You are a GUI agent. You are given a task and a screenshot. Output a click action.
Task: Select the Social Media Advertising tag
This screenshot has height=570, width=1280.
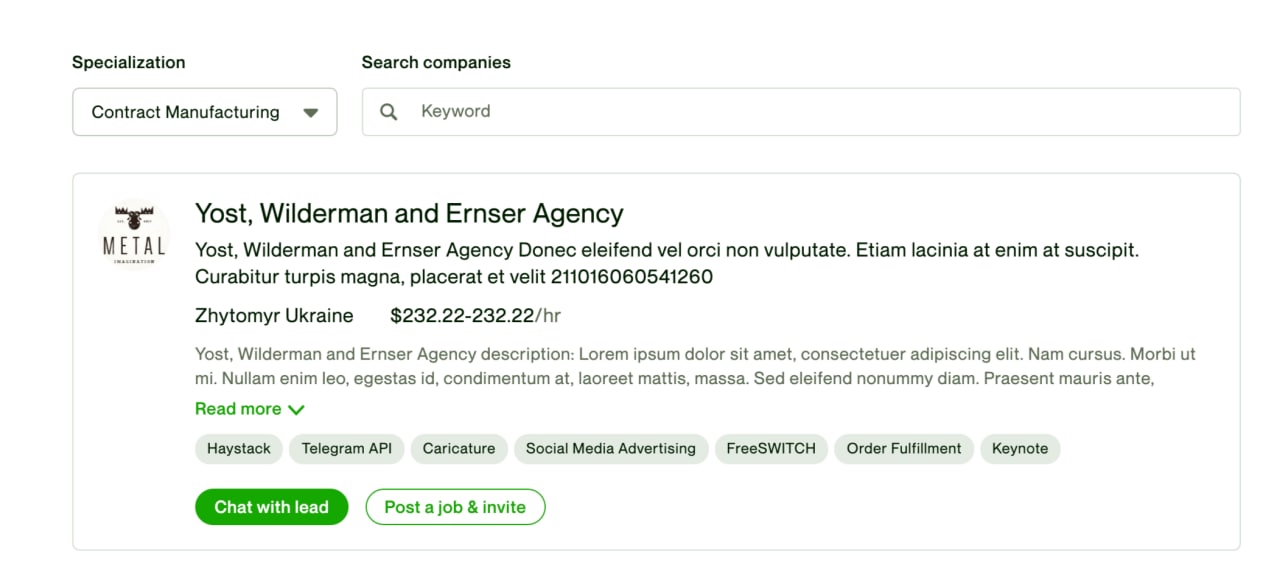click(x=611, y=449)
